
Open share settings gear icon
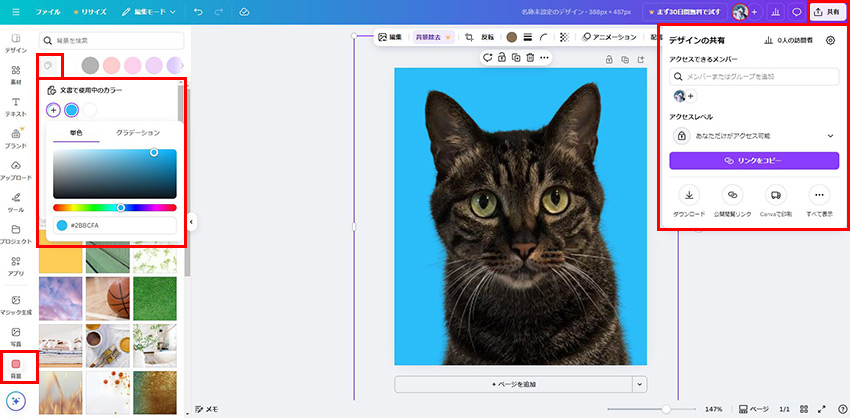click(x=830, y=40)
